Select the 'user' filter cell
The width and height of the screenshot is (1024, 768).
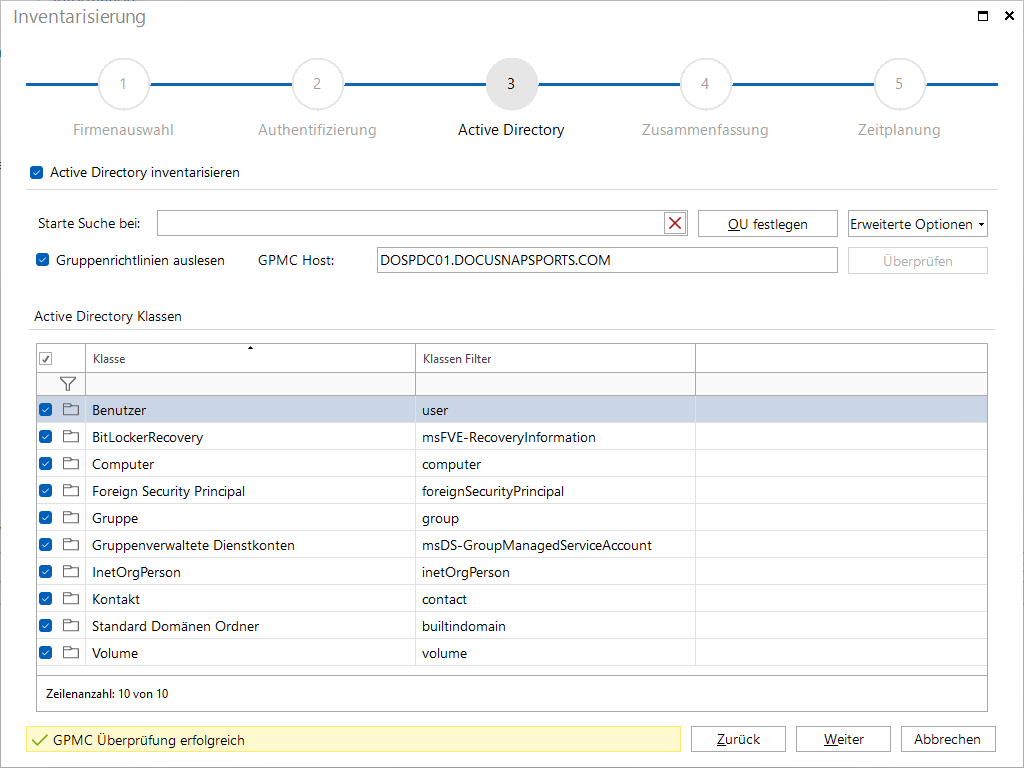555,409
